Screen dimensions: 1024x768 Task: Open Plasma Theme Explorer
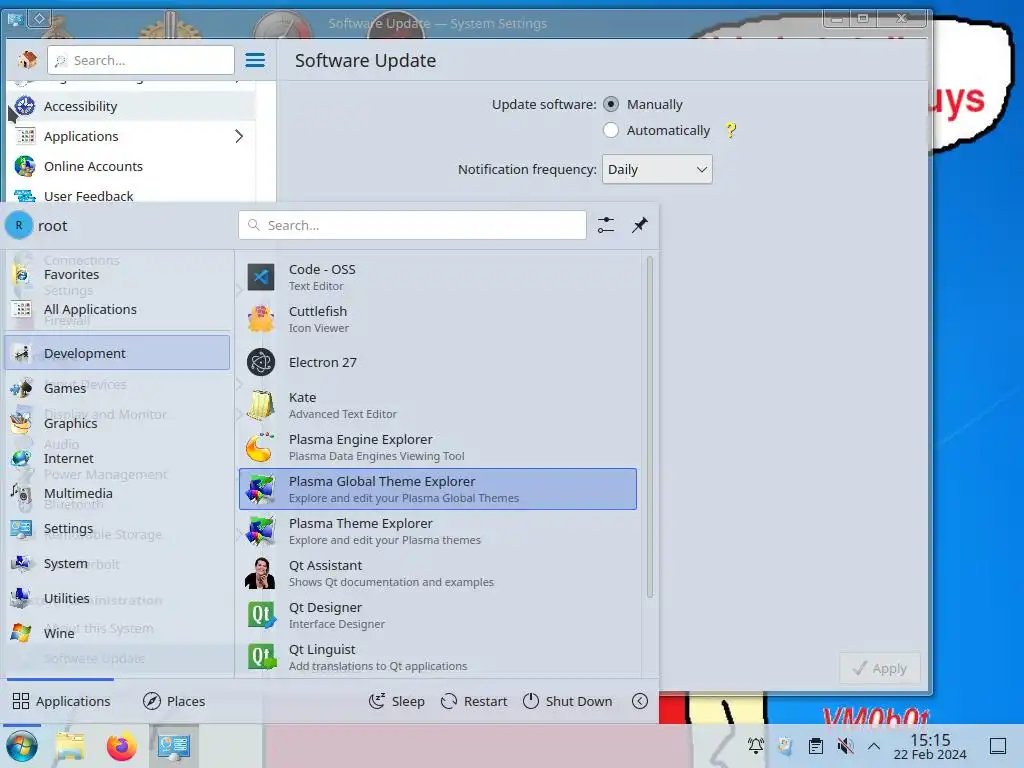pos(438,531)
